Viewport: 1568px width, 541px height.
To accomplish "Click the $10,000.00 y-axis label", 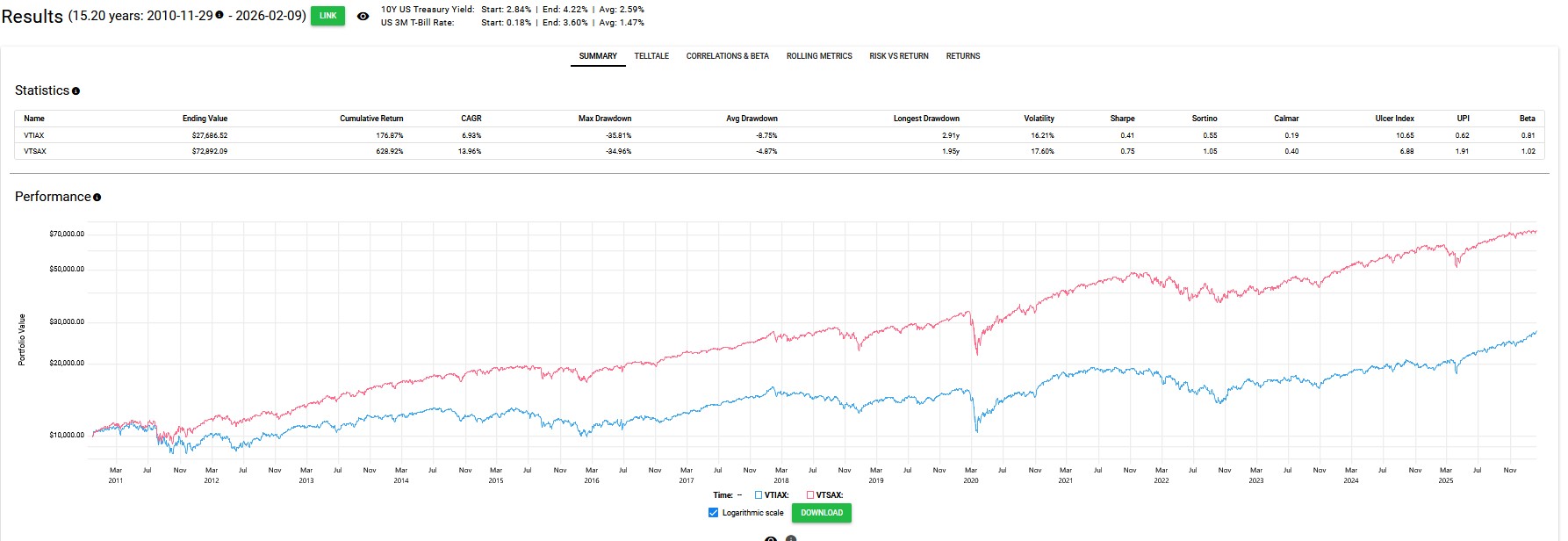I will (67, 436).
